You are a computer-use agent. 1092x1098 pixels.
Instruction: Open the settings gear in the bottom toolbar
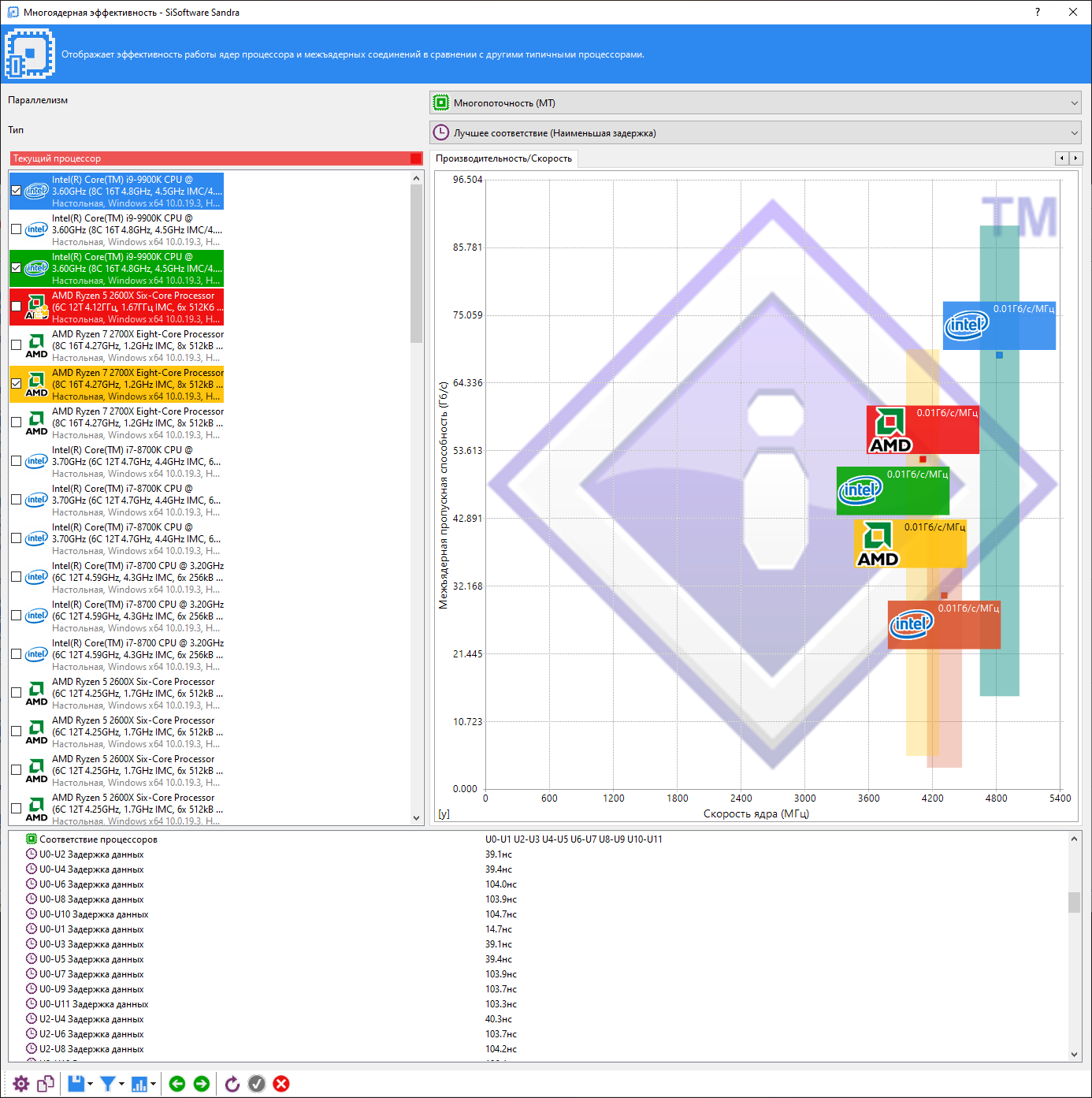[21, 1084]
